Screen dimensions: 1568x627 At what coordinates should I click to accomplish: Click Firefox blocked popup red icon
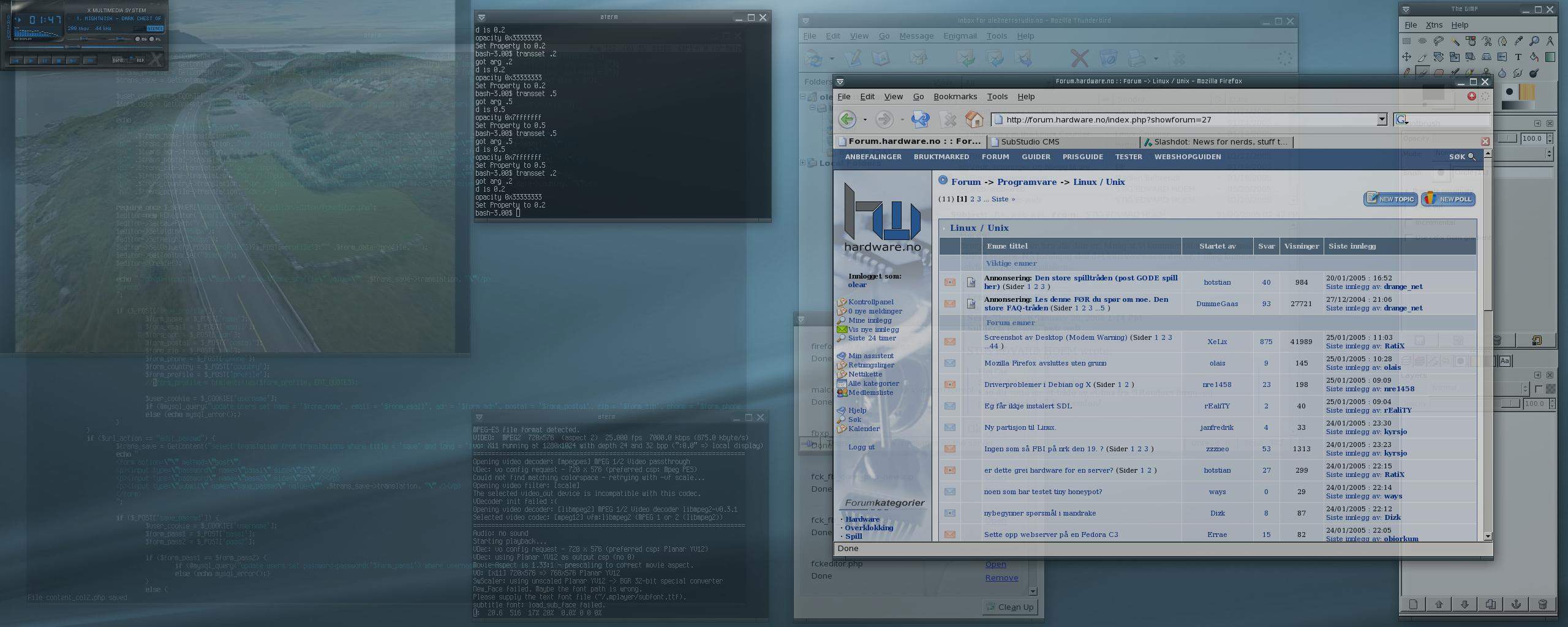click(1472, 96)
